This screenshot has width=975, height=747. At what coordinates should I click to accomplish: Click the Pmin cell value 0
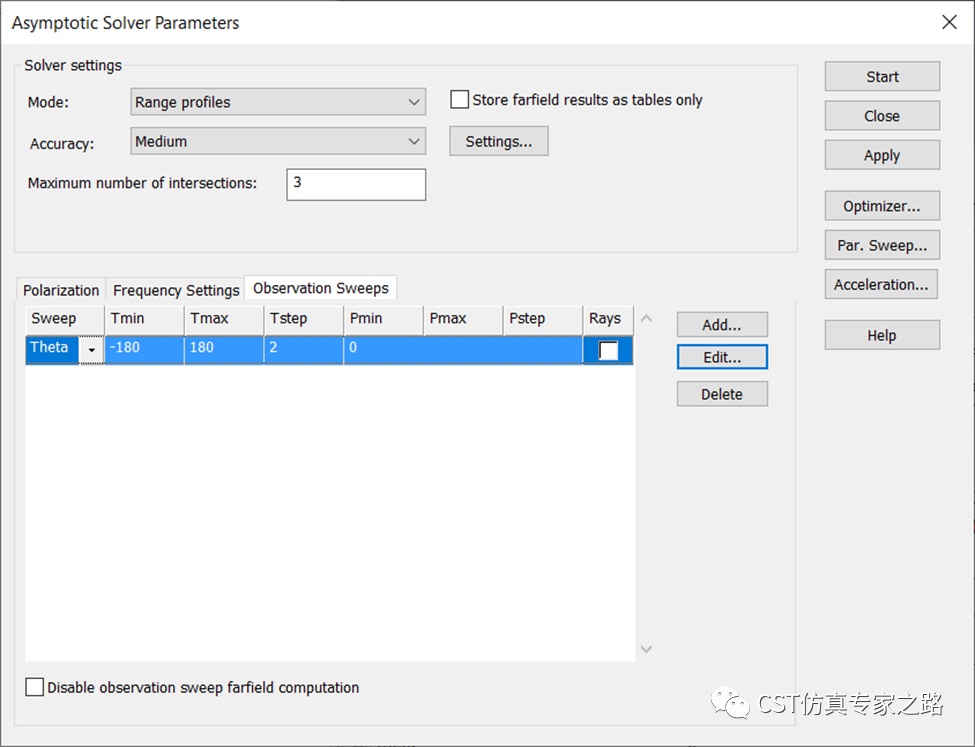(x=383, y=350)
